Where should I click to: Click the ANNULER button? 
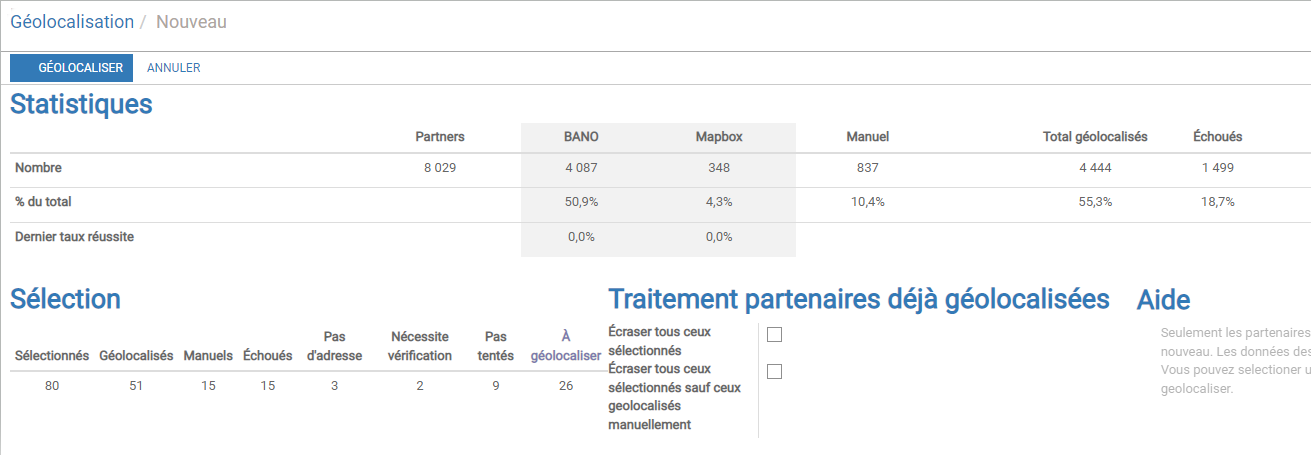point(174,68)
